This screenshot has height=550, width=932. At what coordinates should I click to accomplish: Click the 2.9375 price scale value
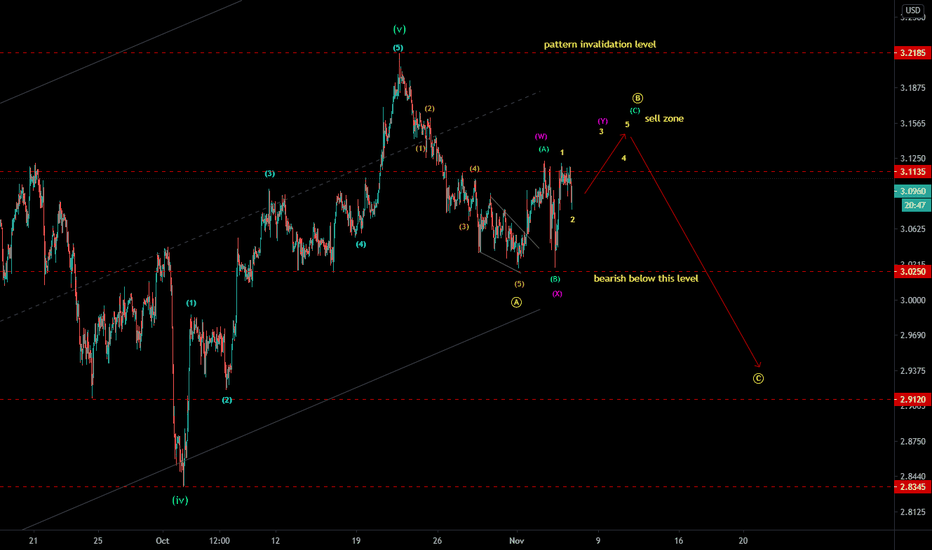pyautogui.click(x=913, y=370)
